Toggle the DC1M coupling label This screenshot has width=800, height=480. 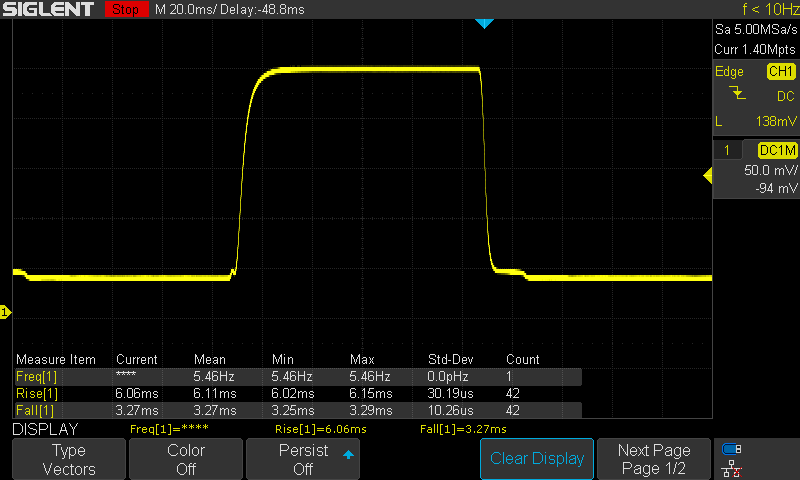(776, 150)
